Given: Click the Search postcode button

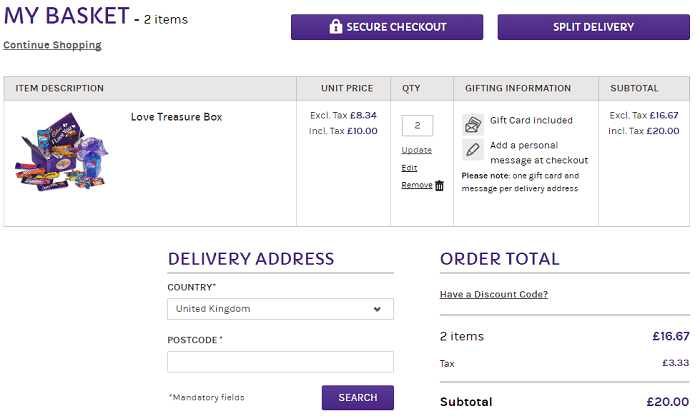Looking at the screenshot, I should (x=358, y=397).
